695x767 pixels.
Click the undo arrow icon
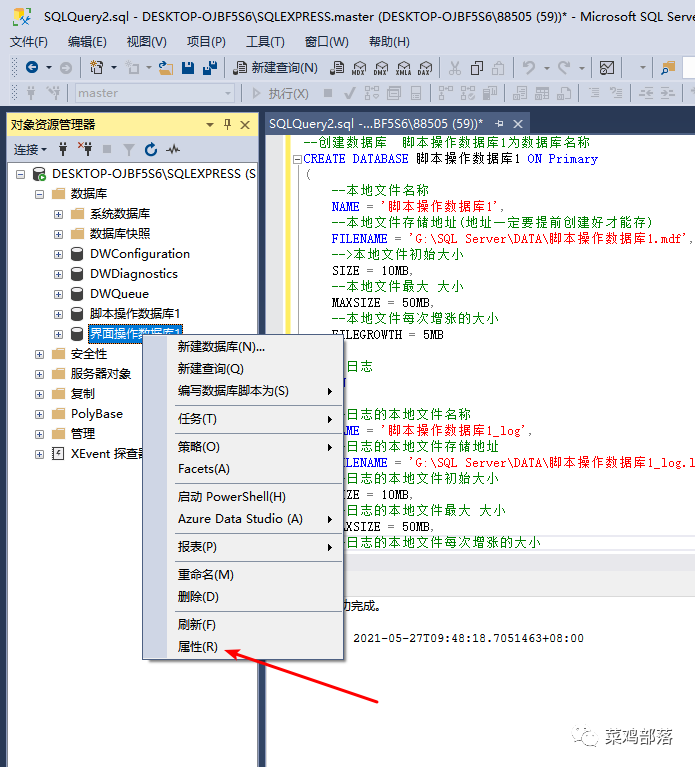point(529,68)
